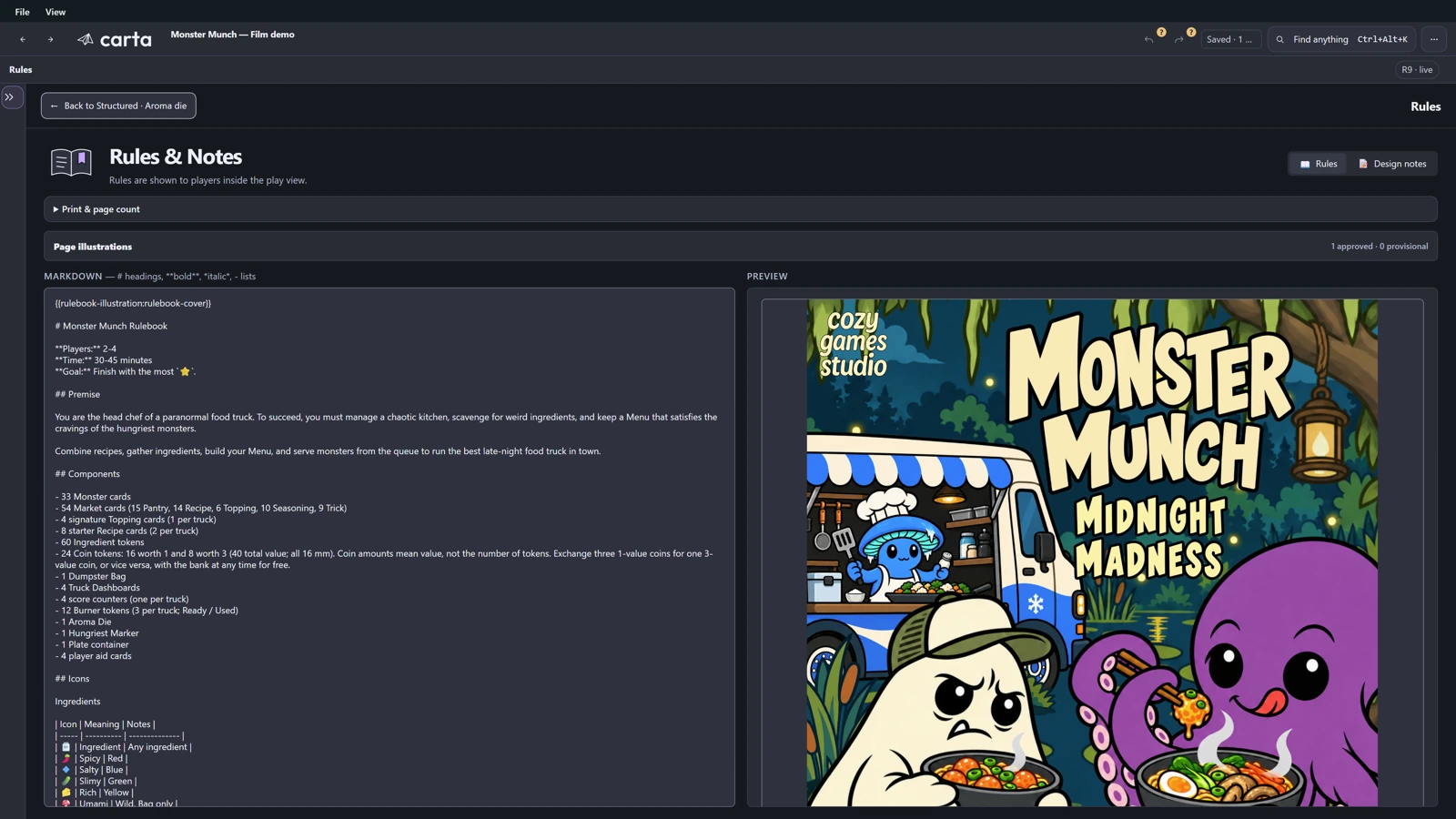Click the Monster Munch cover preview image

(x=1092, y=552)
